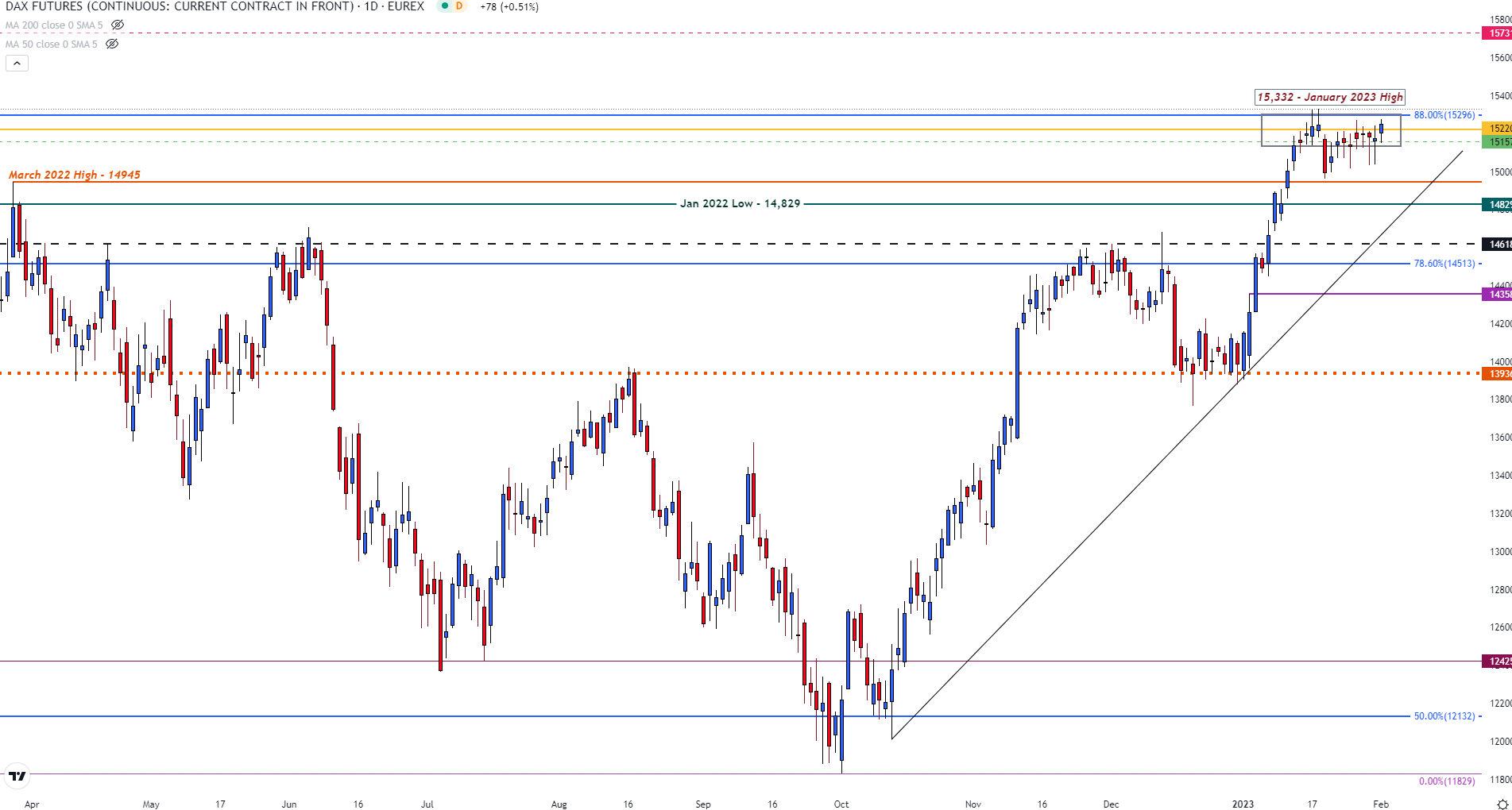Click the maroon 12425 price tag
Screen dimensions: 1512x810
click(x=1498, y=661)
